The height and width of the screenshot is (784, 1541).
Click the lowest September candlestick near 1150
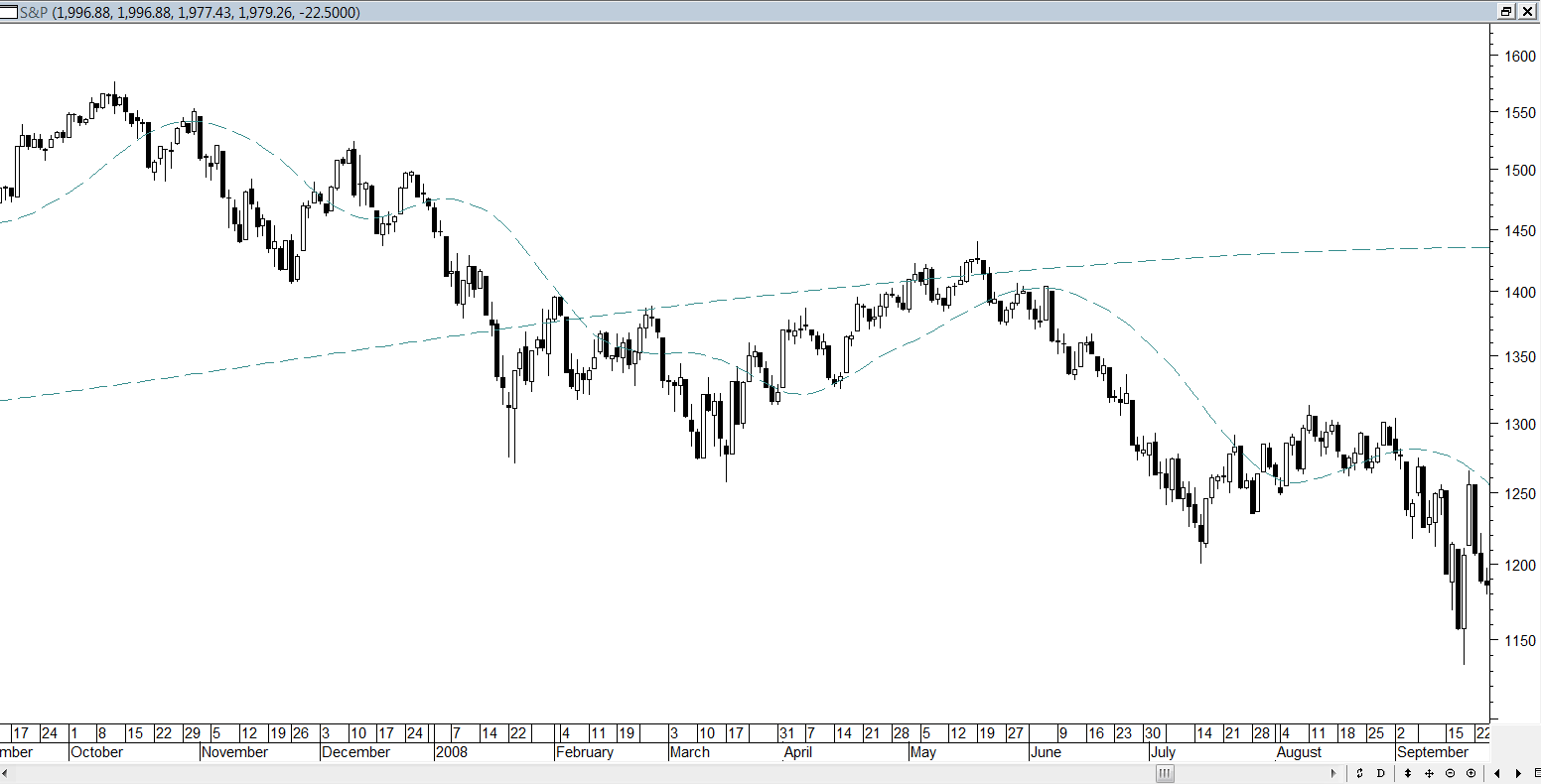point(1464,592)
